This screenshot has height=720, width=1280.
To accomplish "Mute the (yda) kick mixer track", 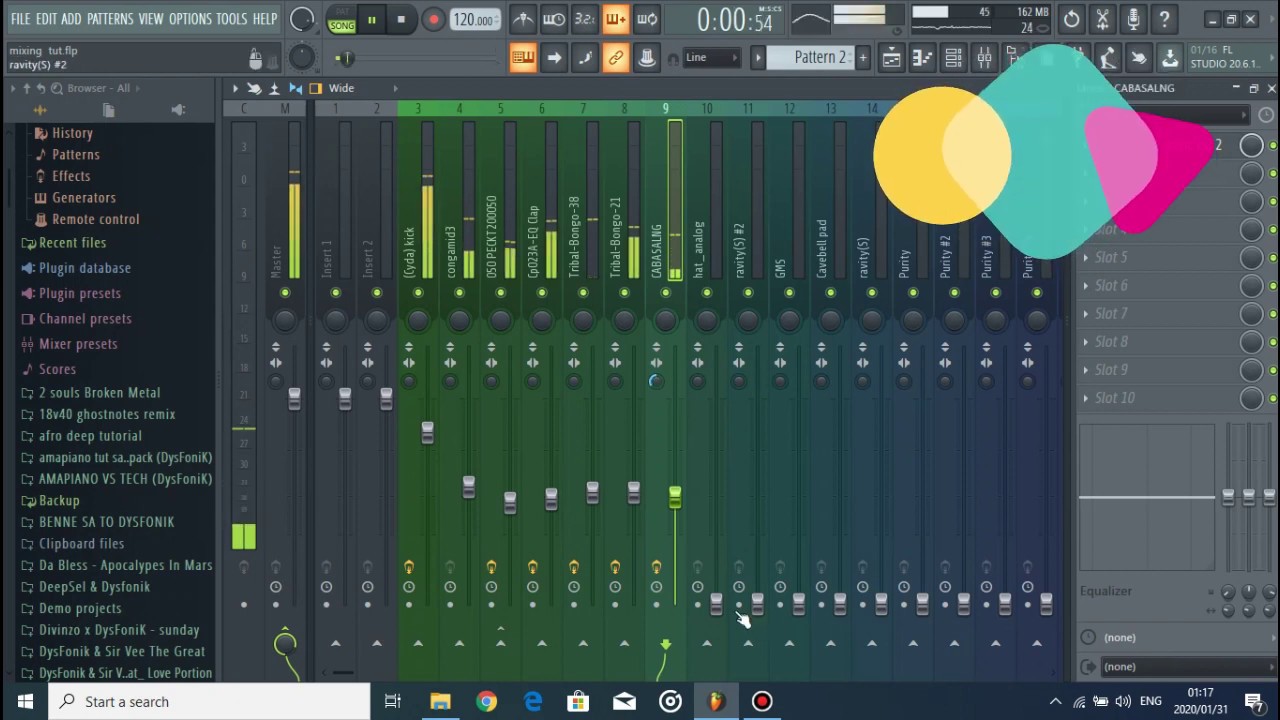I will [418, 293].
